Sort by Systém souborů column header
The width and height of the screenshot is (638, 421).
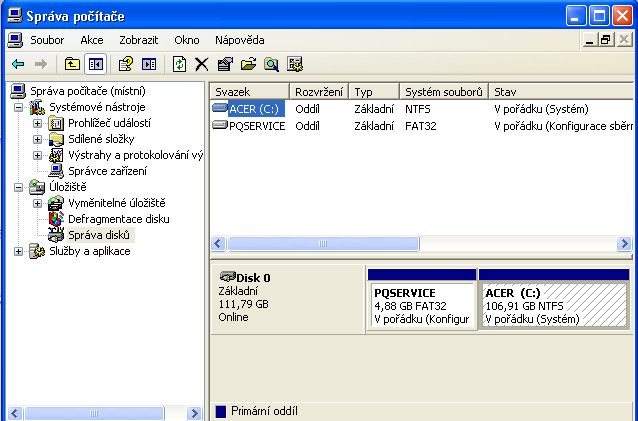[444, 92]
